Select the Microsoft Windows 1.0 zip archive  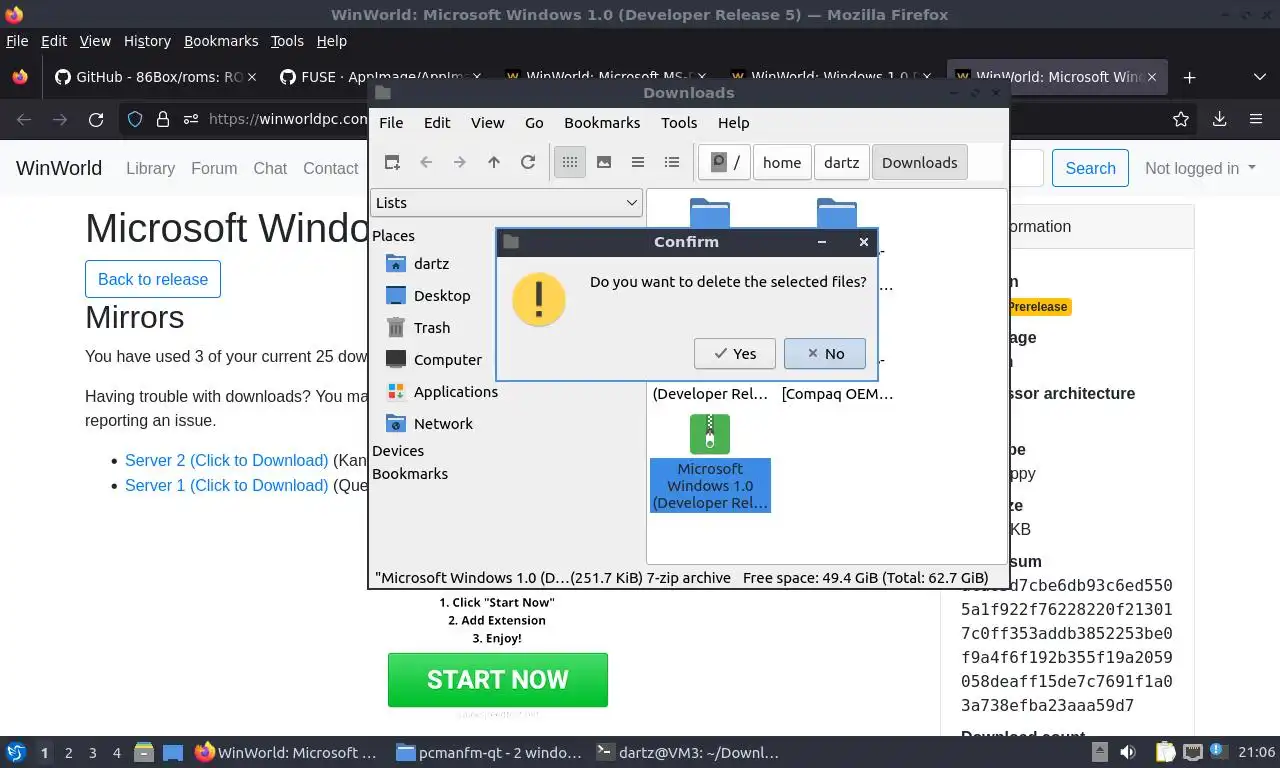pos(710,463)
